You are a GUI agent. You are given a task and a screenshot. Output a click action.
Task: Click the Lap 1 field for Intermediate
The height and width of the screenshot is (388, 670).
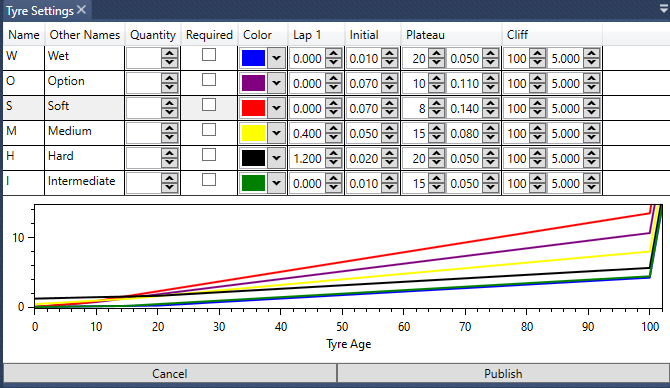[x=307, y=183]
